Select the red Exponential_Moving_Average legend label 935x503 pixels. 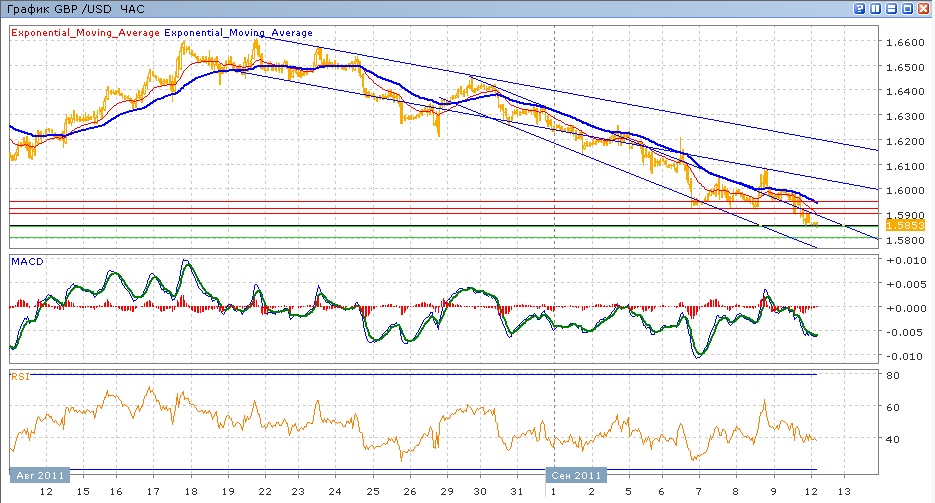point(86,33)
